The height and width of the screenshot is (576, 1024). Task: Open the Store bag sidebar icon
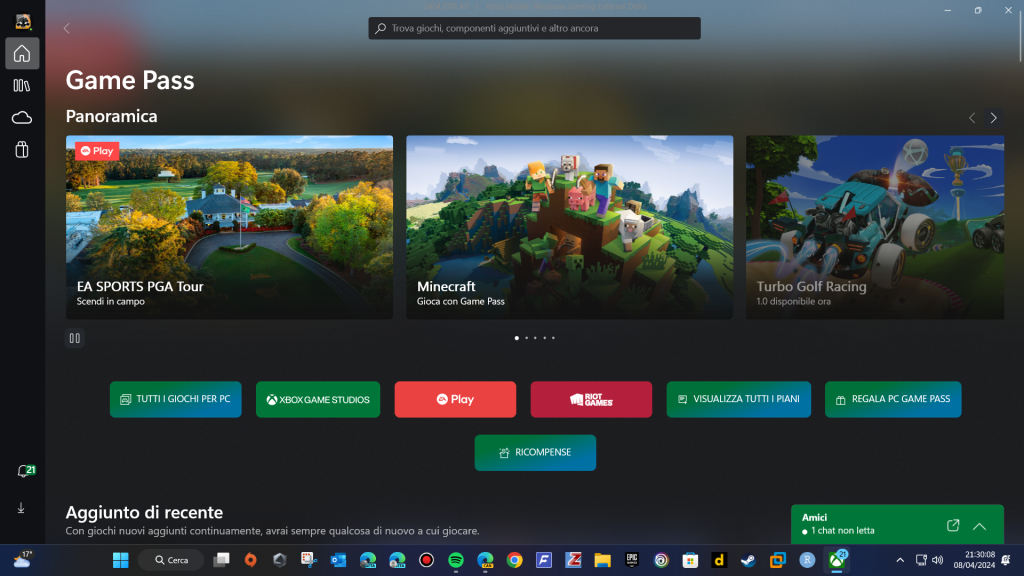tap(22, 150)
